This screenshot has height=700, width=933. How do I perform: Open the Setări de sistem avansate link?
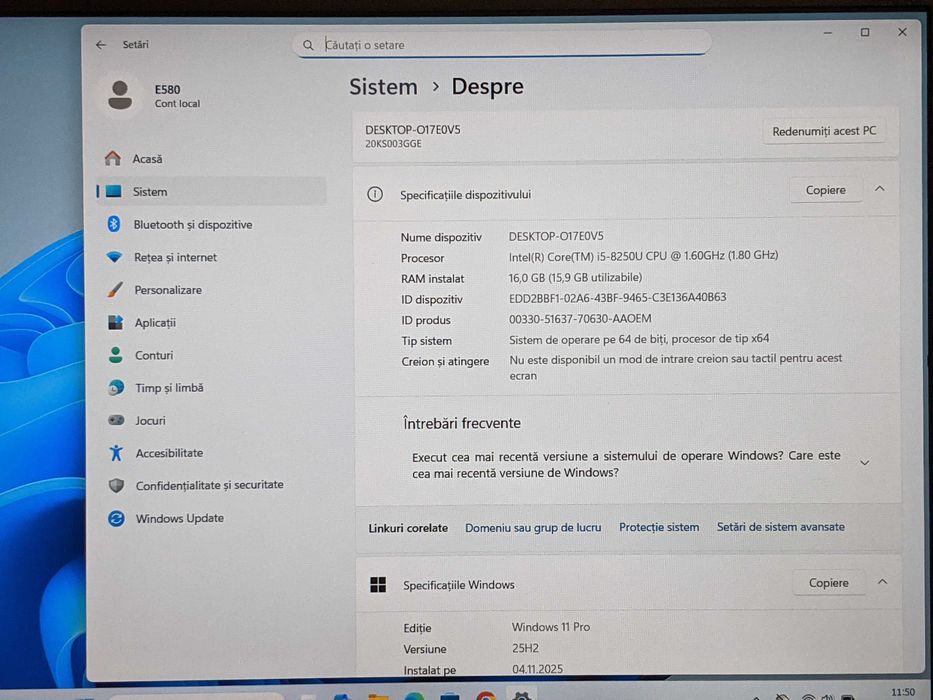780,527
